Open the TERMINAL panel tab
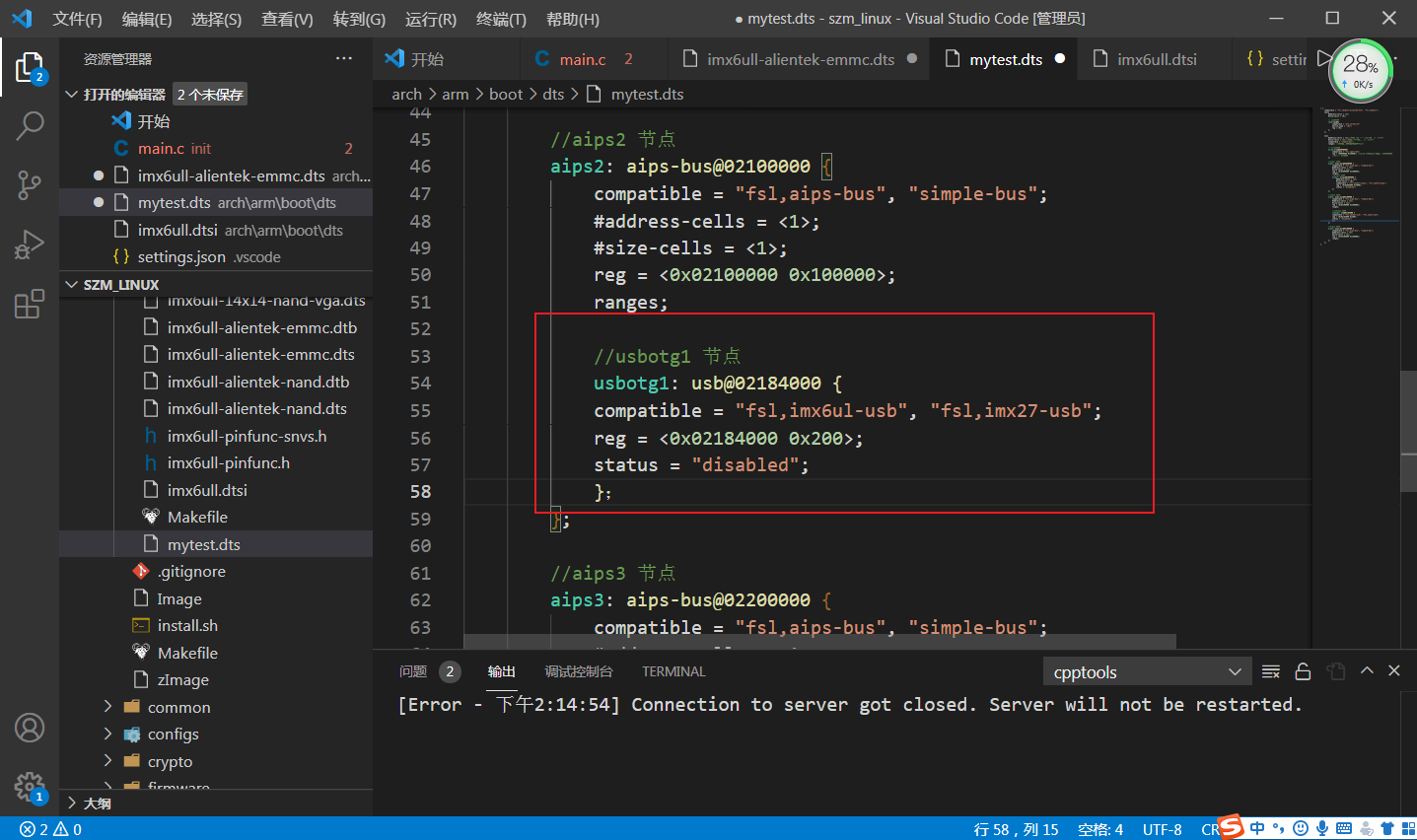This screenshot has height=840, width=1417. coord(673,671)
